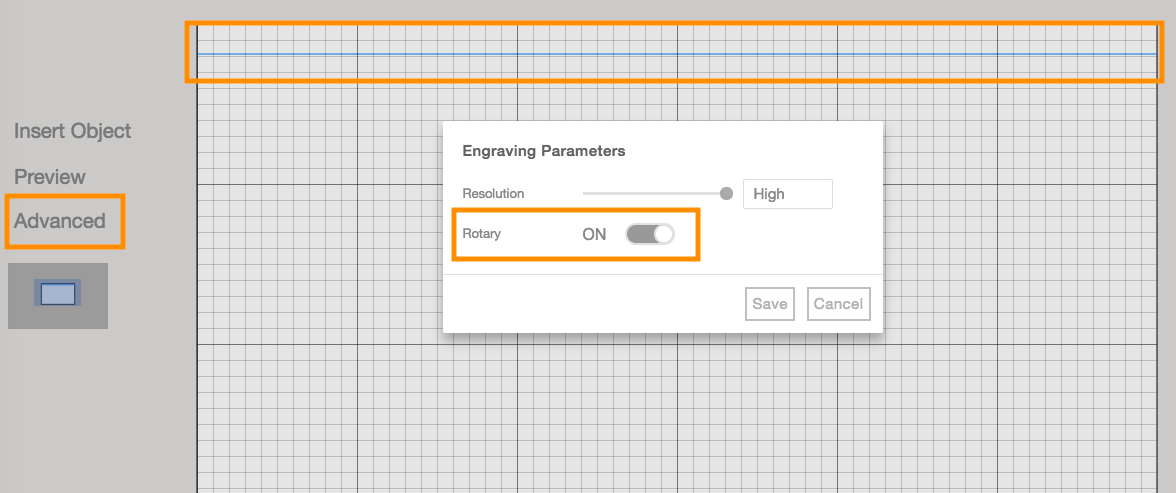Click the Rotary label text
The image size is (1176, 493).
tap(481, 234)
